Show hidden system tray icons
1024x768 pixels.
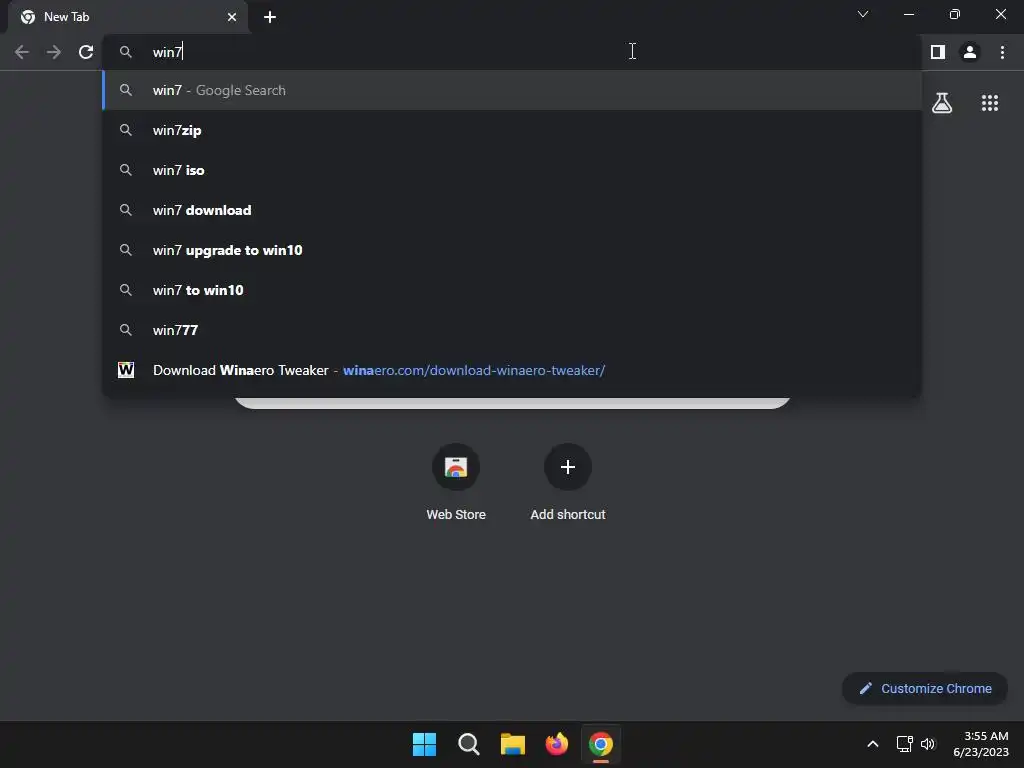[x=872, y=744]
